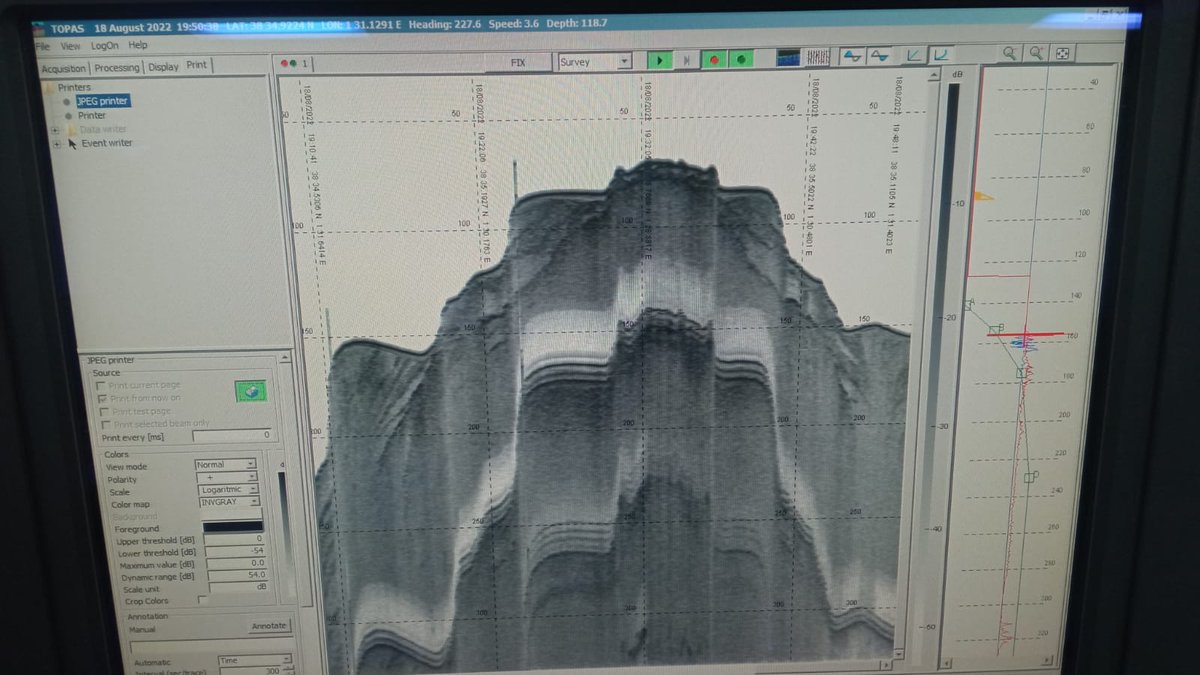
Task: Toggle Print current page checkbox
Action: 101,385
